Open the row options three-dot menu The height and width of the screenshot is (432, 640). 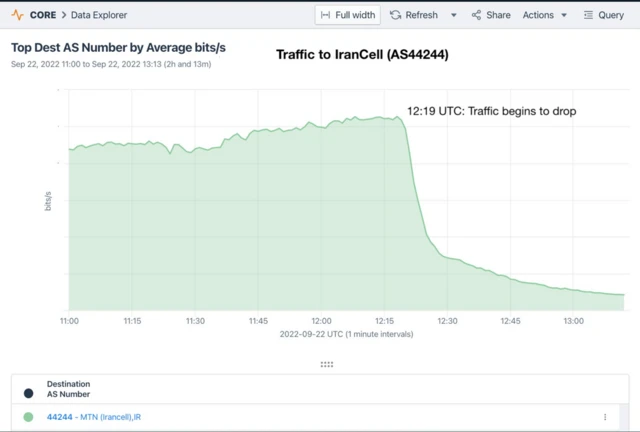pos(605,416)
